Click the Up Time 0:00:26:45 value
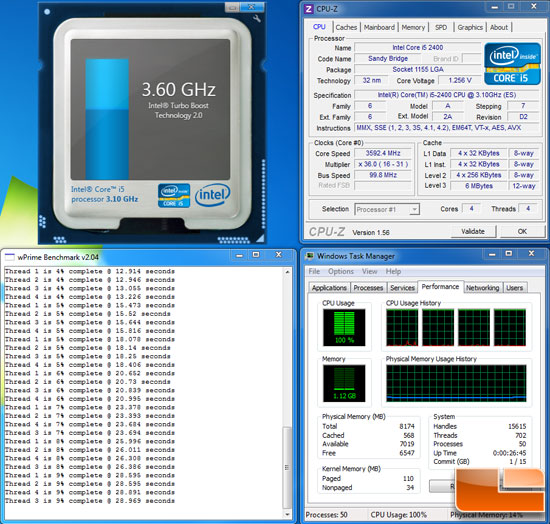 pos(509,453)
